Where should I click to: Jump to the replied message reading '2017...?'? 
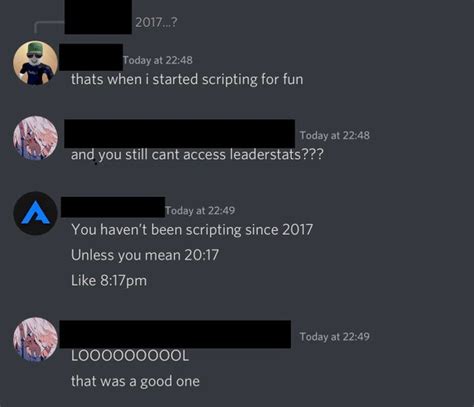coord(156,22)
